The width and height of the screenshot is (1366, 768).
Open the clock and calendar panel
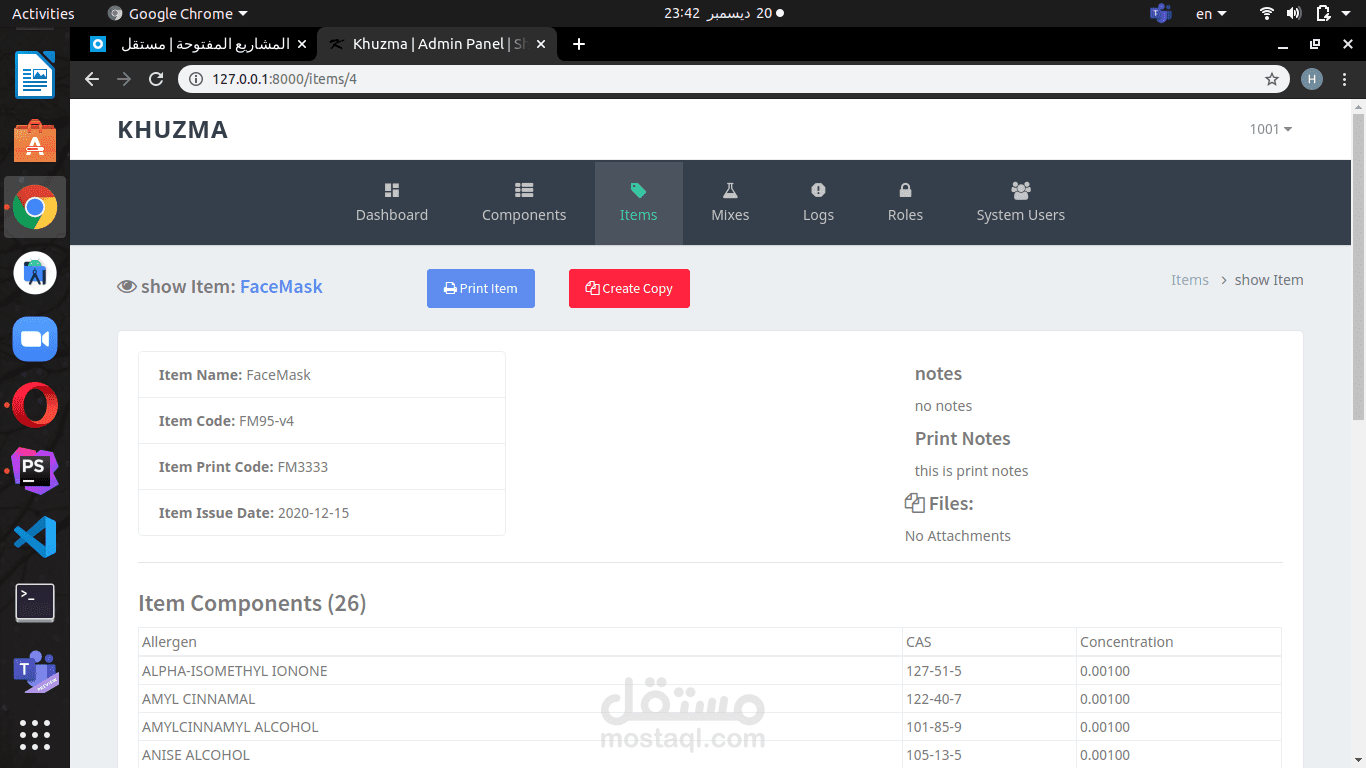point(724,13)
